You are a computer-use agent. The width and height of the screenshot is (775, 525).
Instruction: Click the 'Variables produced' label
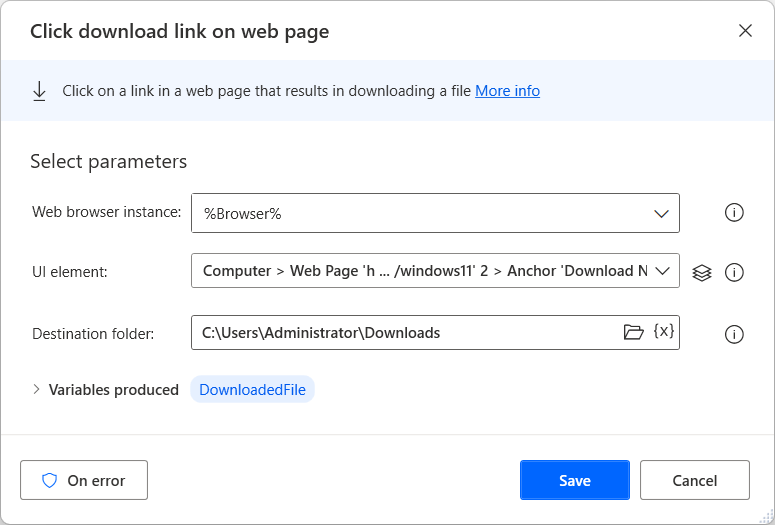[114, 390]
